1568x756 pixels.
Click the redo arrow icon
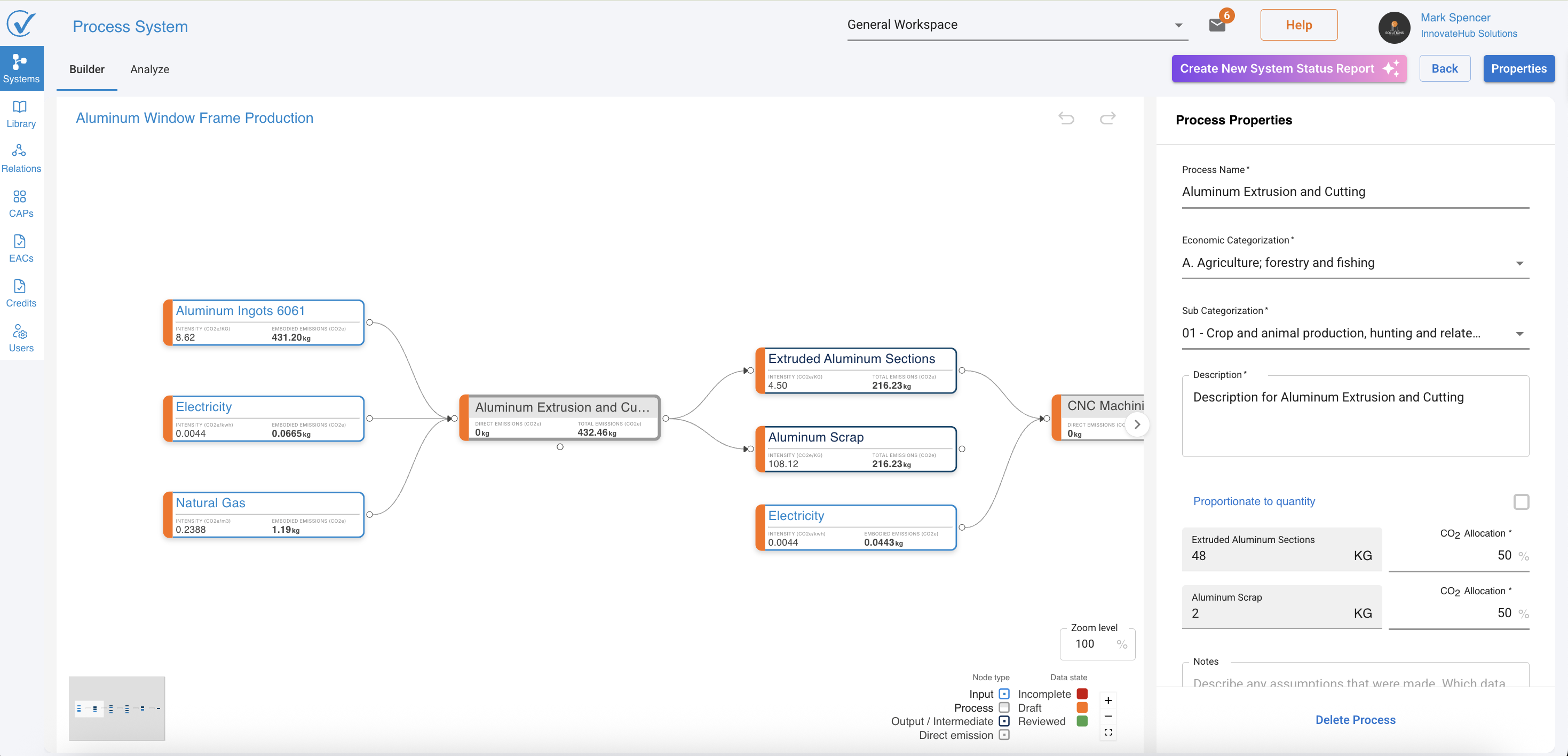(1107, 118)
